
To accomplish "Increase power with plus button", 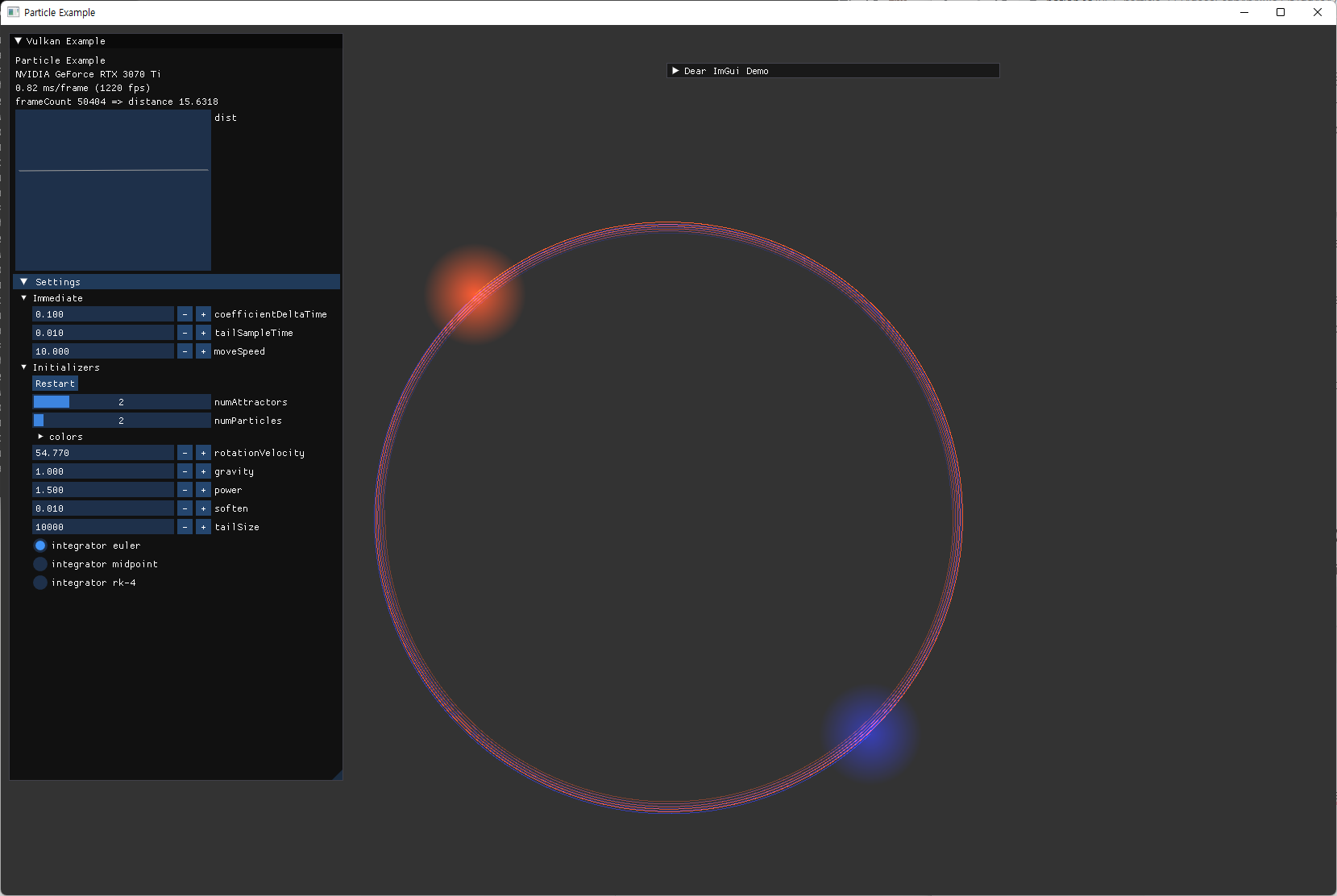I will tap(203, 490).
